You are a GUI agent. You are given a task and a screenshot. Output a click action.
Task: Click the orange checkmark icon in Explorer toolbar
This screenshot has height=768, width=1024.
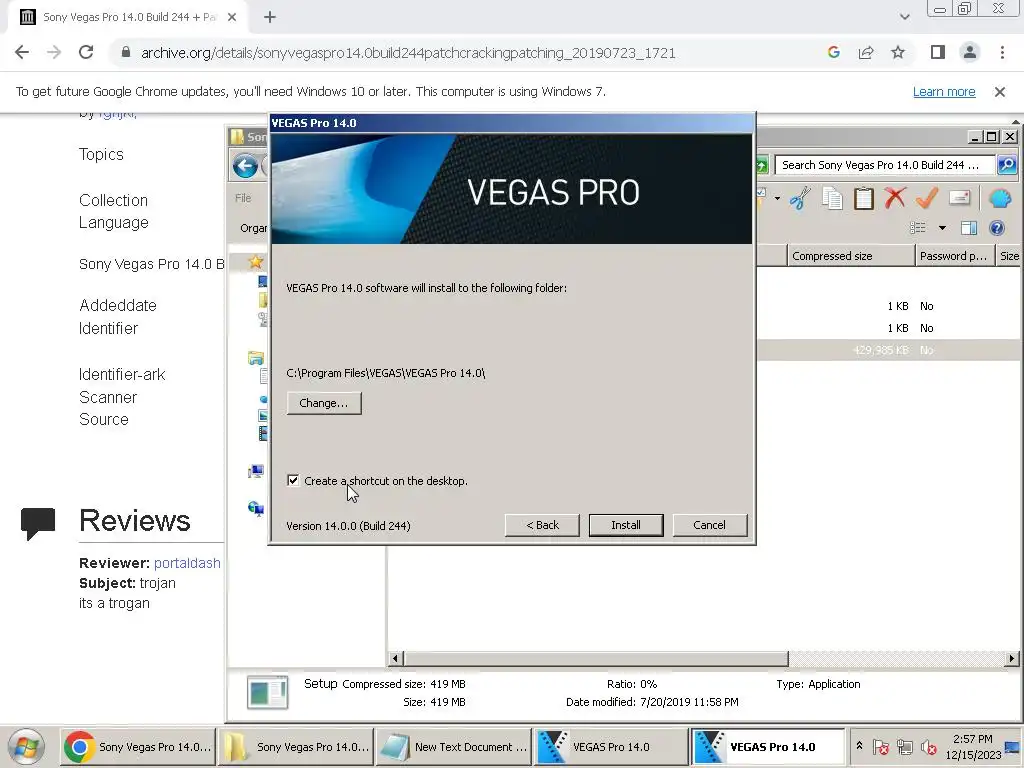(927, 197)
